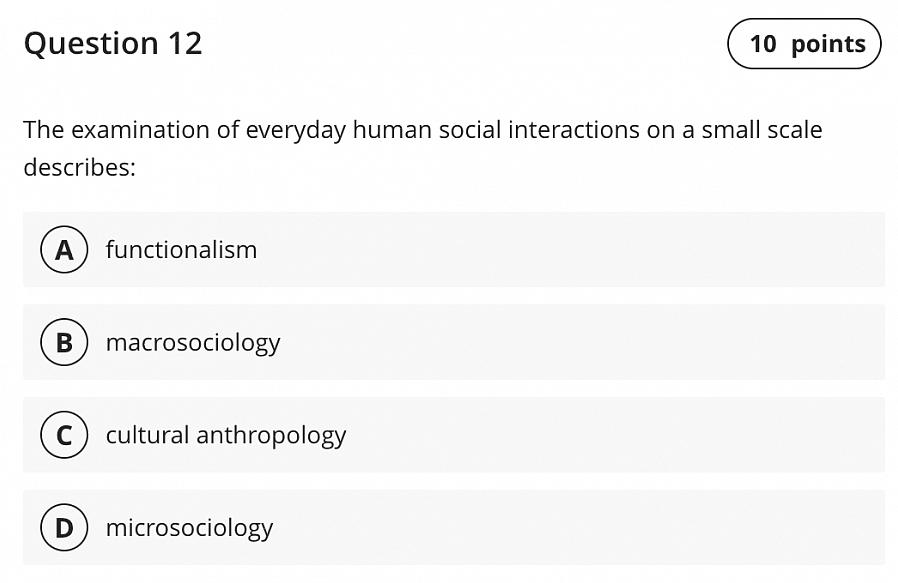Click the Question 12 heading

112,44
